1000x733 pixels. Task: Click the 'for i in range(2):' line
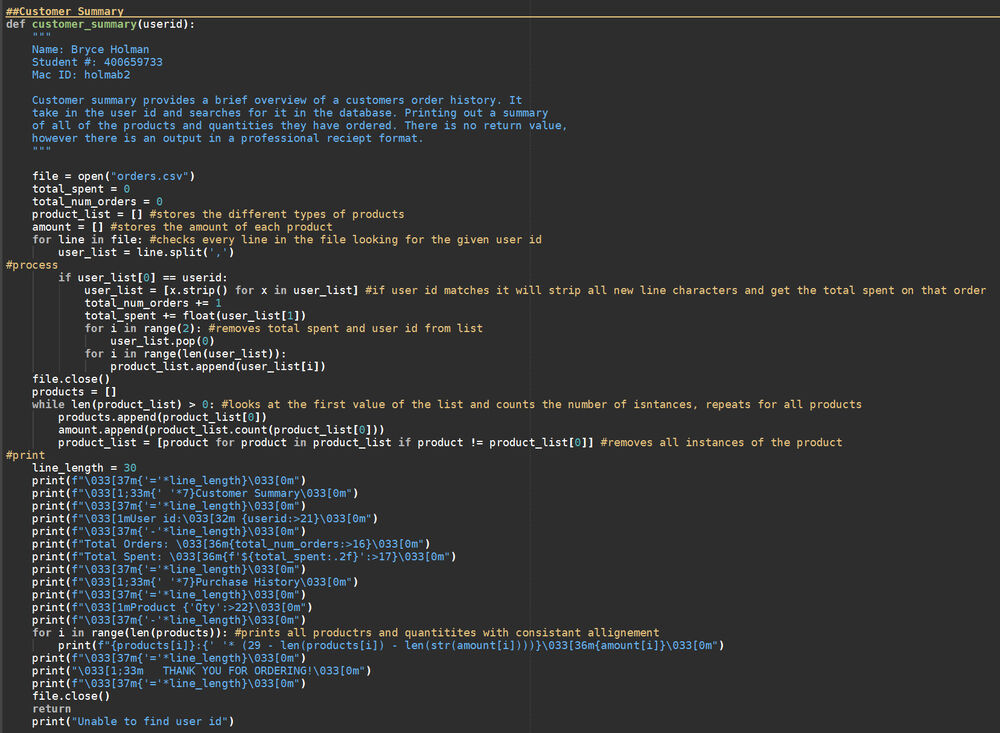[284, 329]
